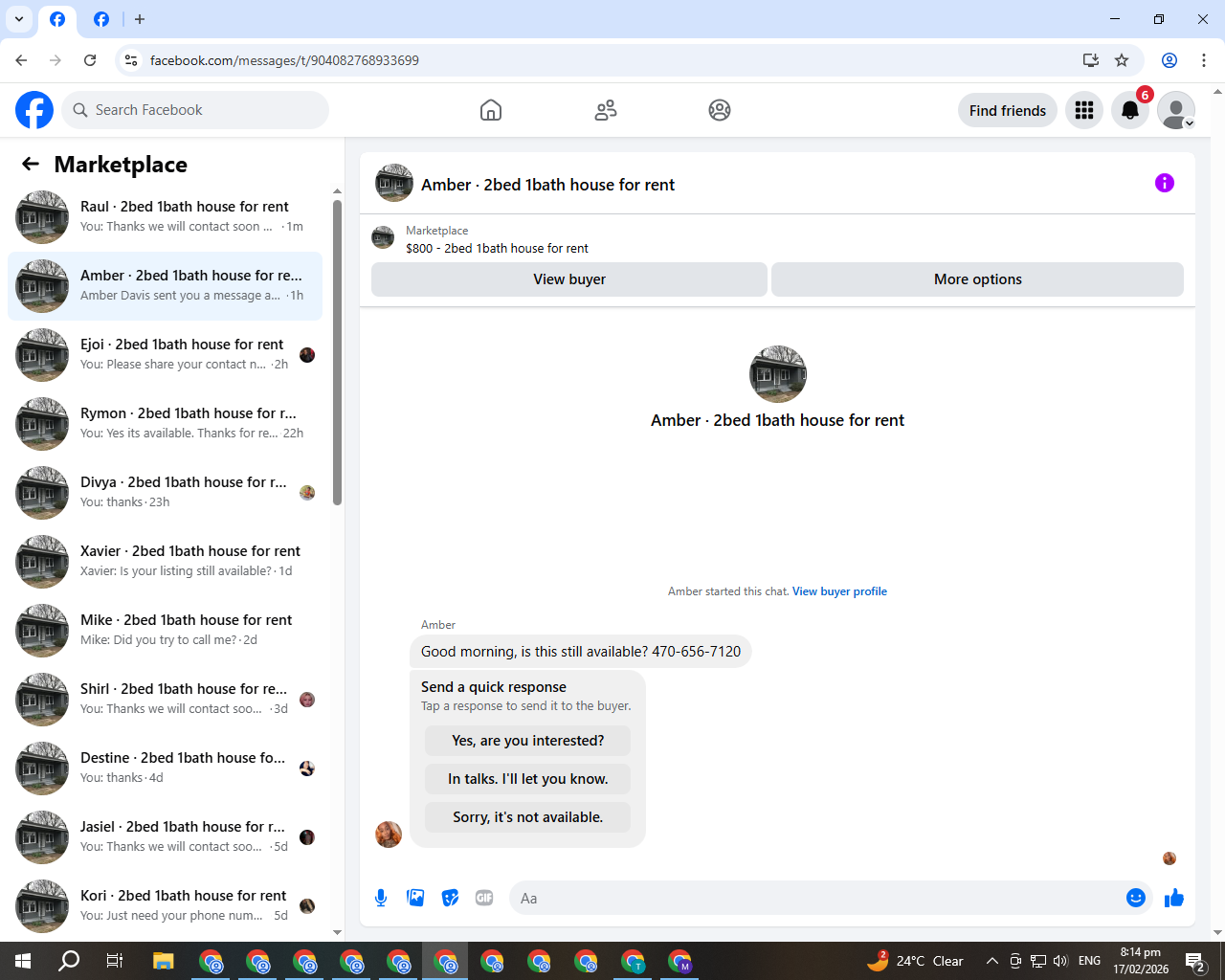Click the Facebook logo icon

[x=34, y=110]
